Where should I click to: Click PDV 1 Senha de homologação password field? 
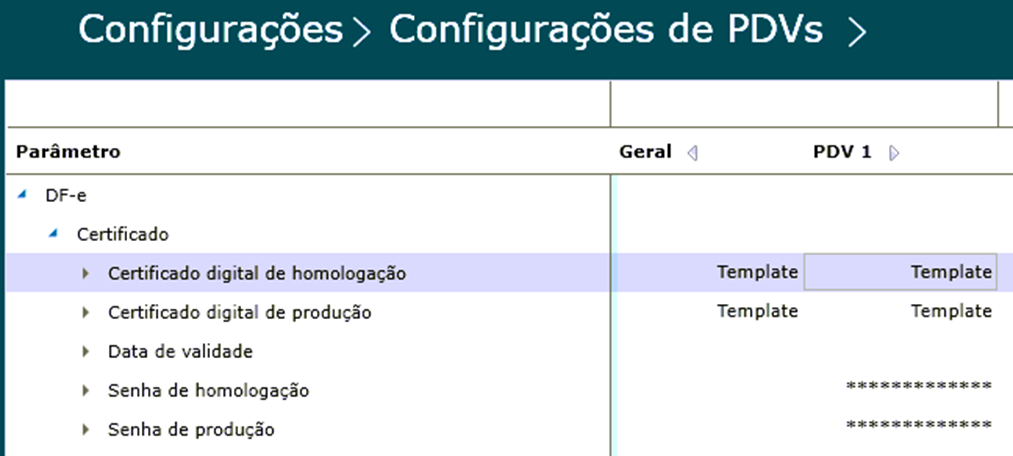918,387
